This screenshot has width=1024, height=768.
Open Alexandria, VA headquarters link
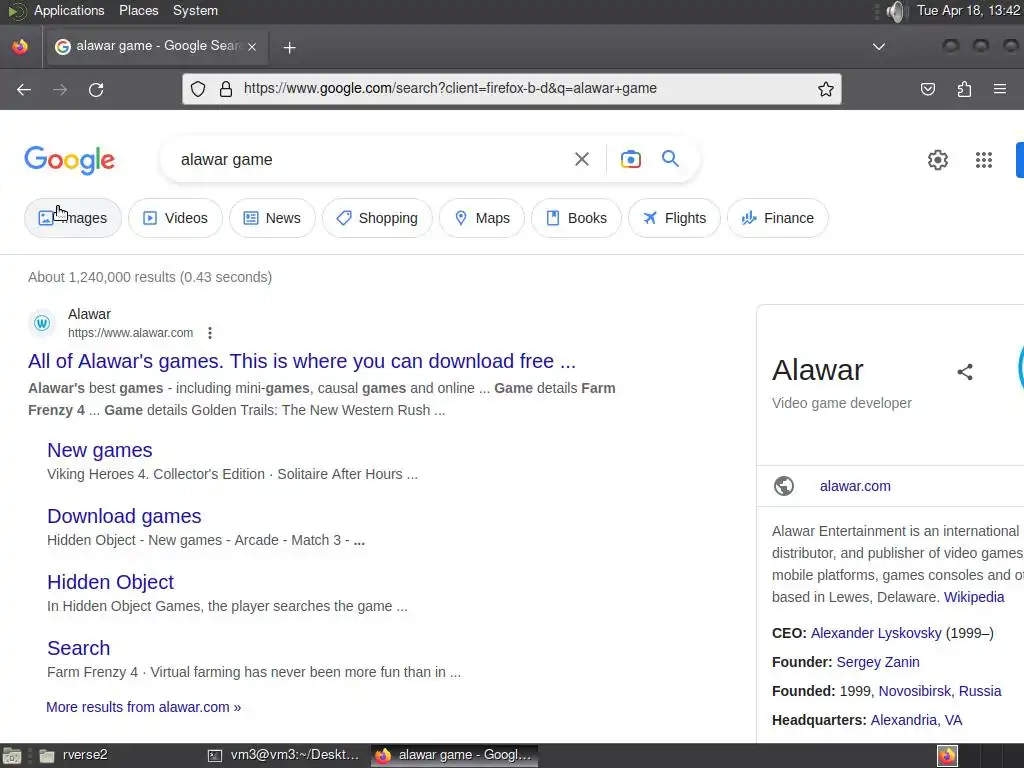tap(916, 720)
